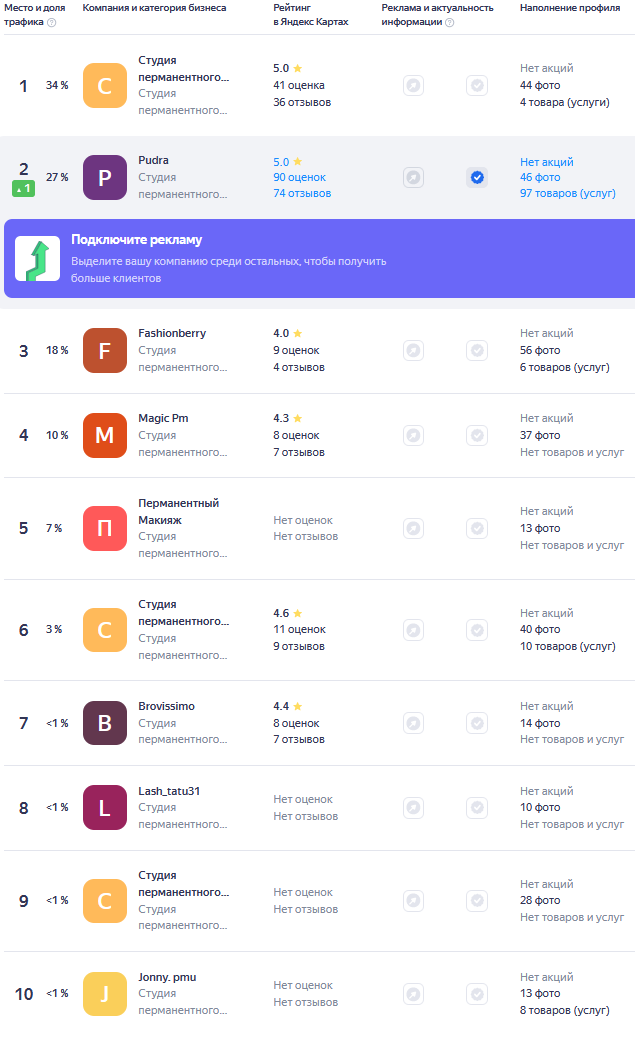Screen dimensions: 635x1040
Task: Click the 'Brovissimo' company name
Action: click(167, 706)
